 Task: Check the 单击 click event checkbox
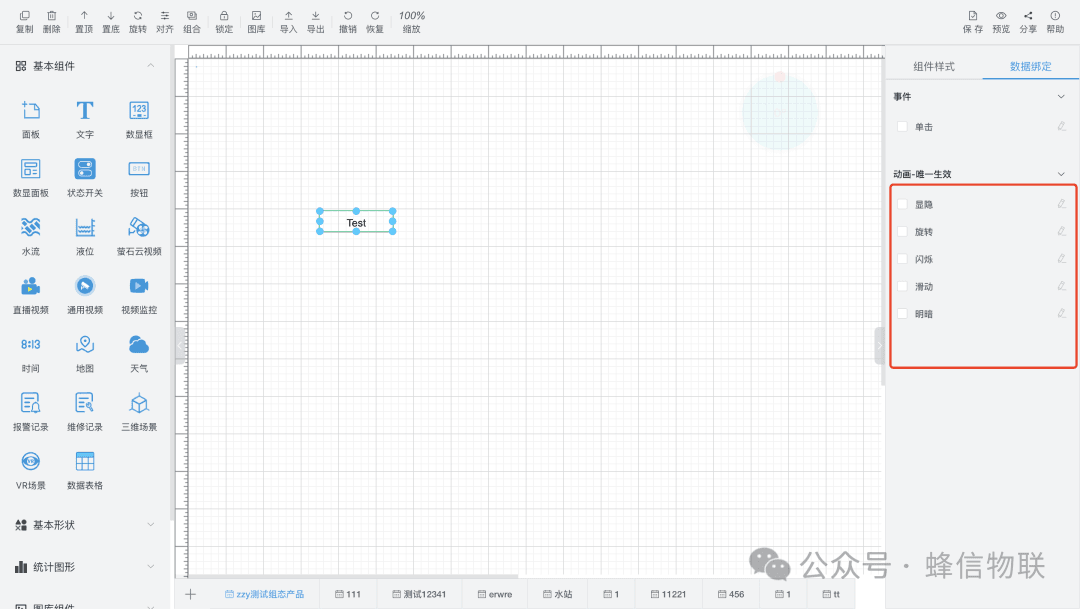(902, 127)
